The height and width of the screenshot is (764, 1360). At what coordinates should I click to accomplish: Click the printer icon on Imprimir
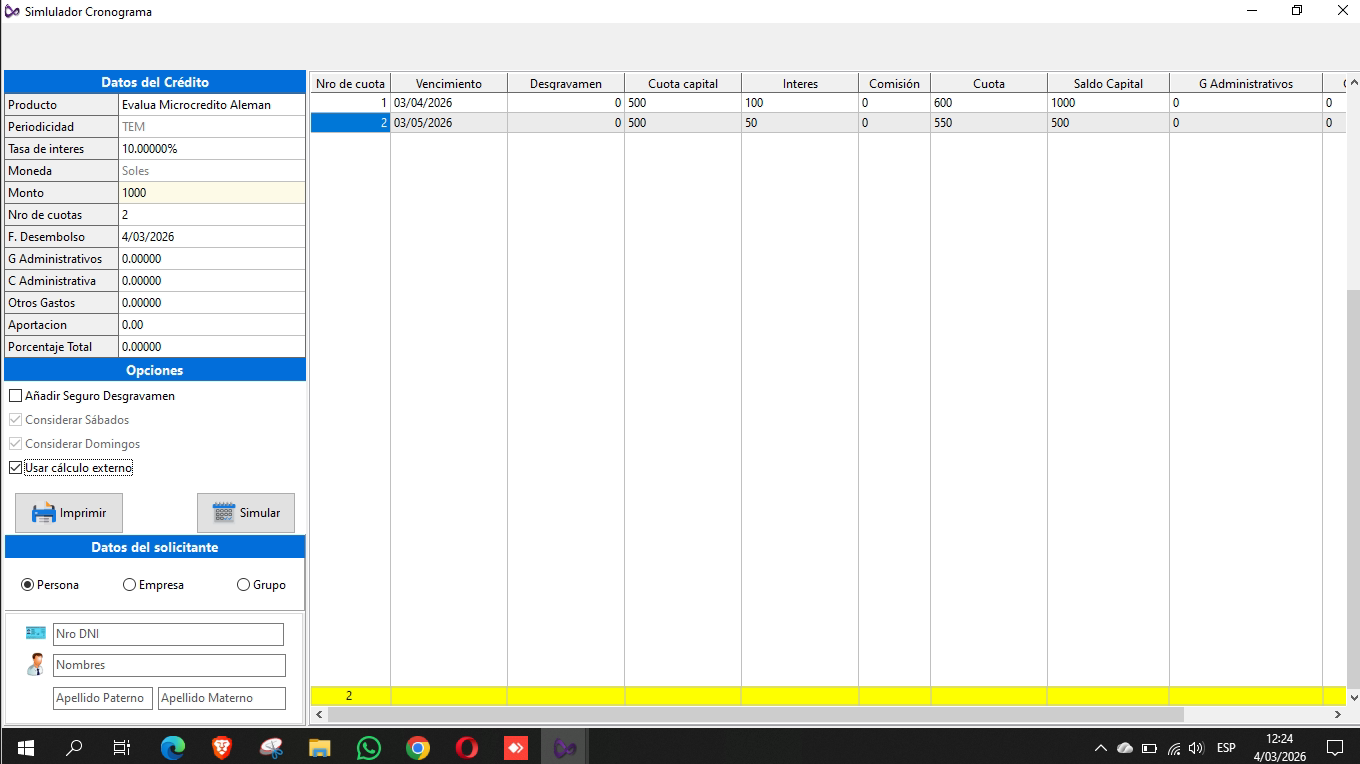(x=43, y=513)
